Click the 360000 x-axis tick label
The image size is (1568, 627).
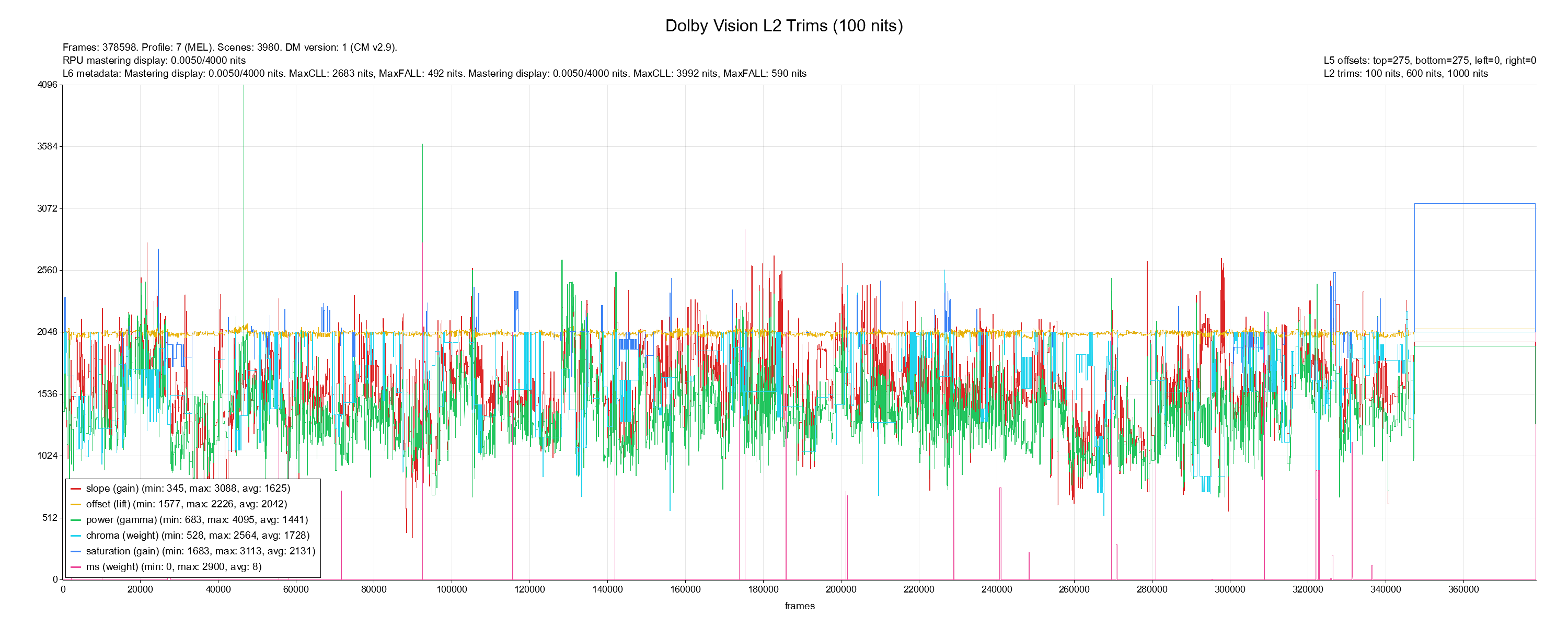[1463, 590]
